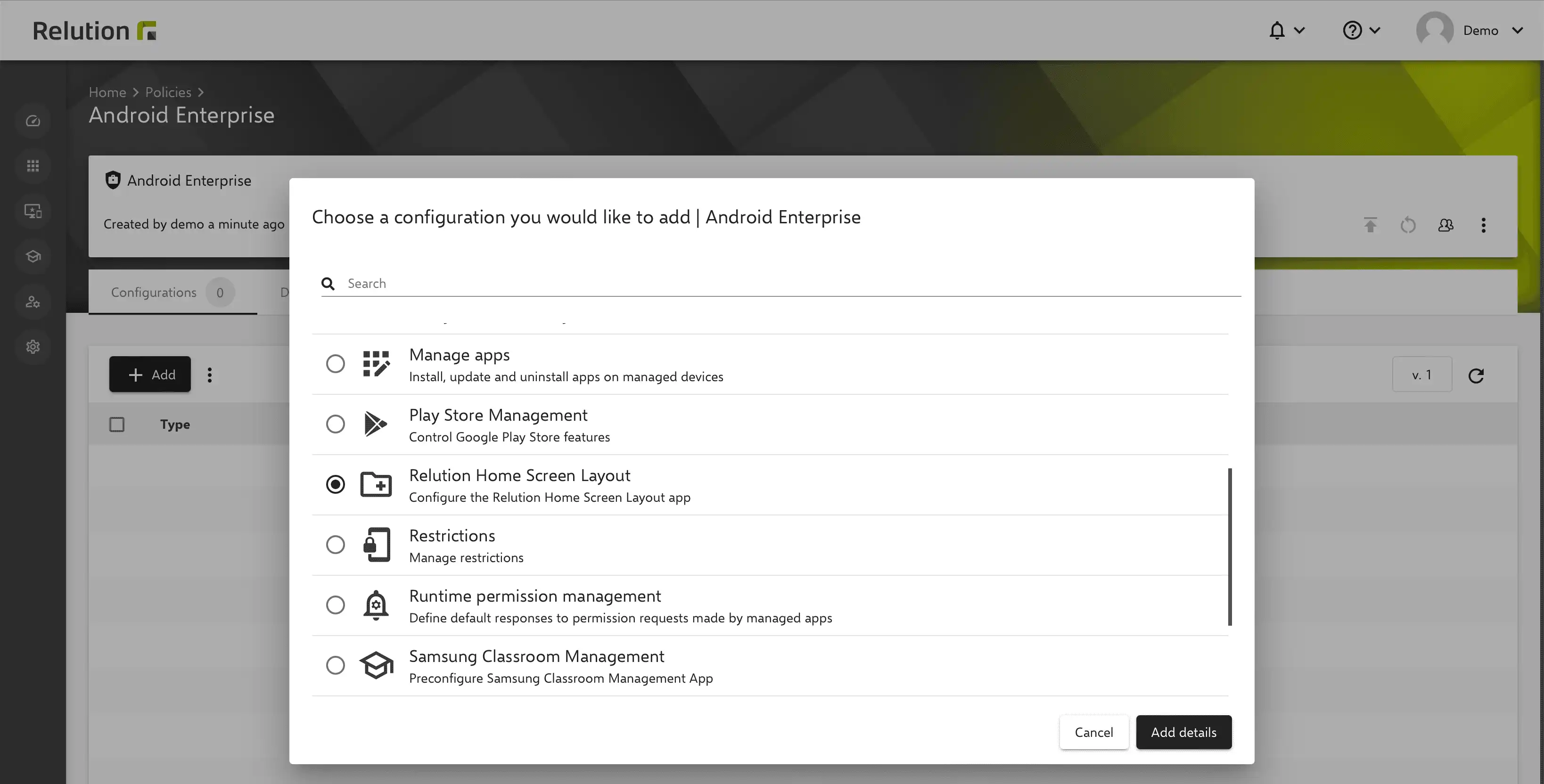This screenshot has width=1544, height=784.
Task: Click the Runtime permission management bell icon
Action: click(376, 605)
